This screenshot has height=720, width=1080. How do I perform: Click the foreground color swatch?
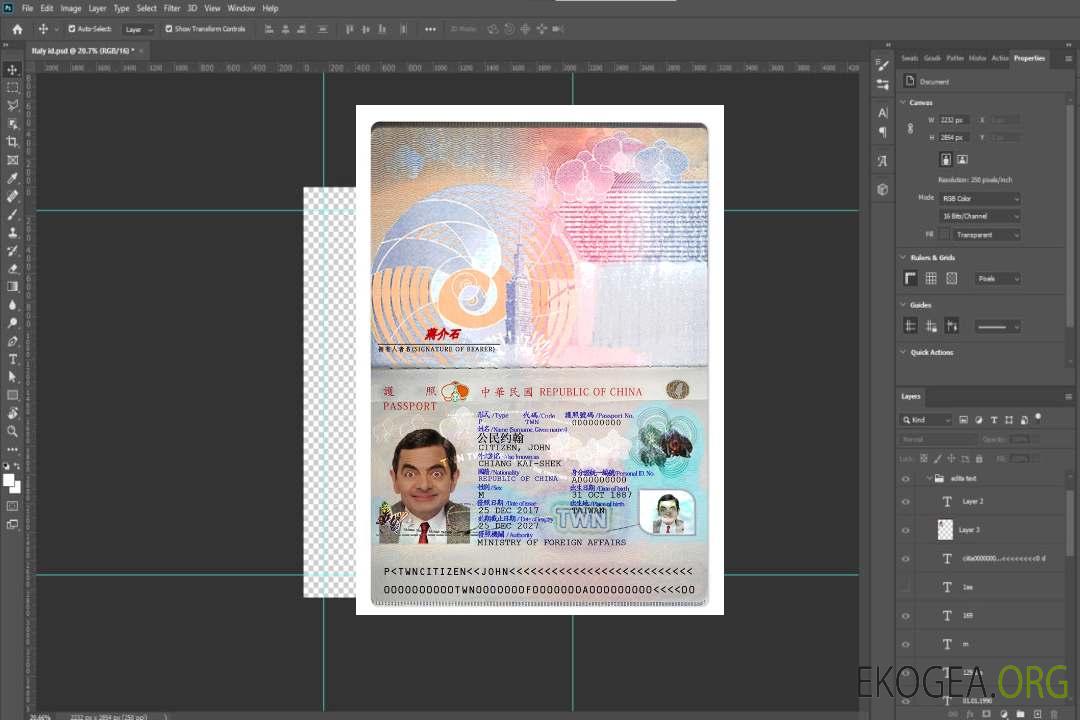click(8, 480)
